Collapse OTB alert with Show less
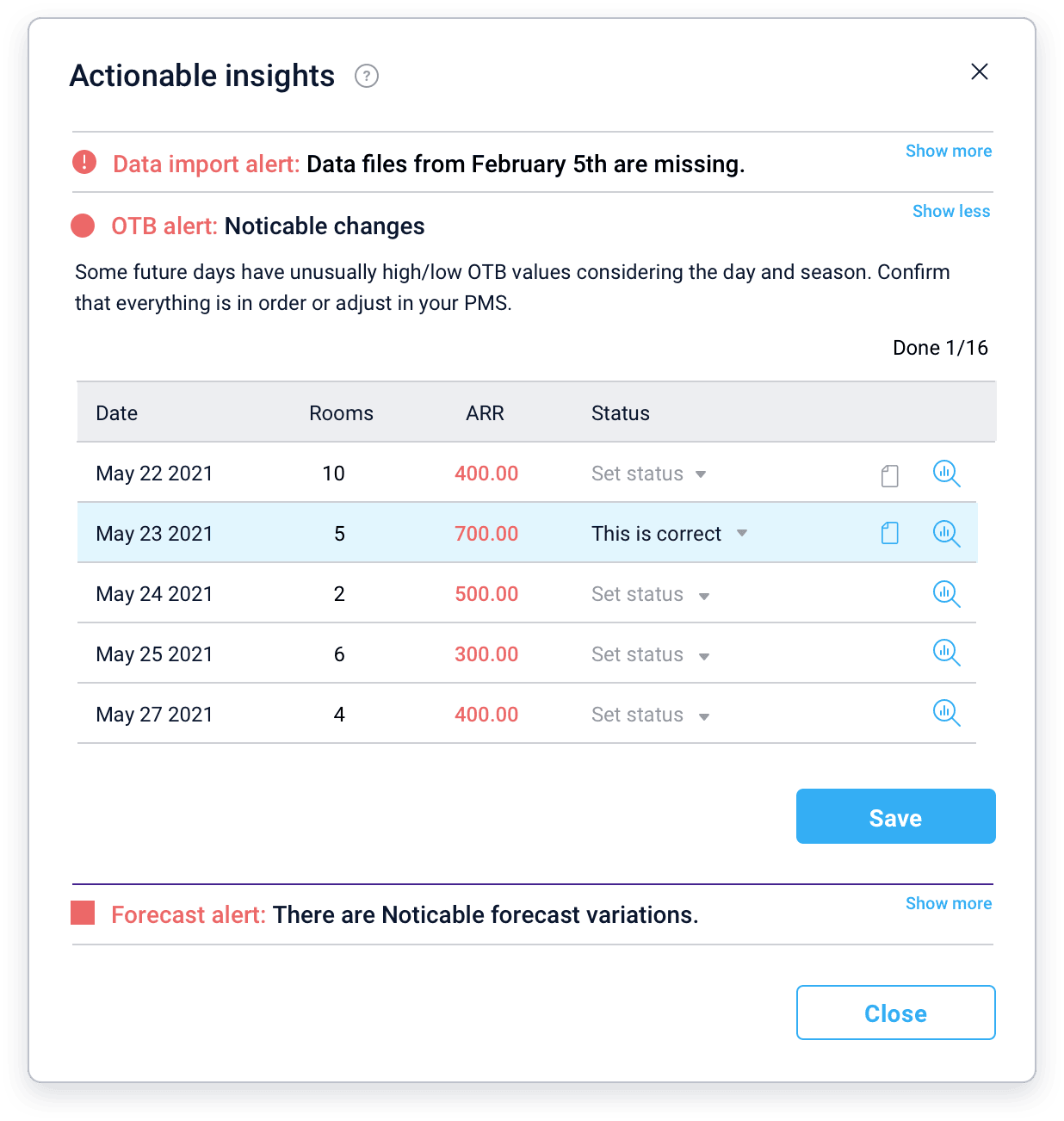Viewport: 1064px width, 1121px height. (x=950, y=212)
